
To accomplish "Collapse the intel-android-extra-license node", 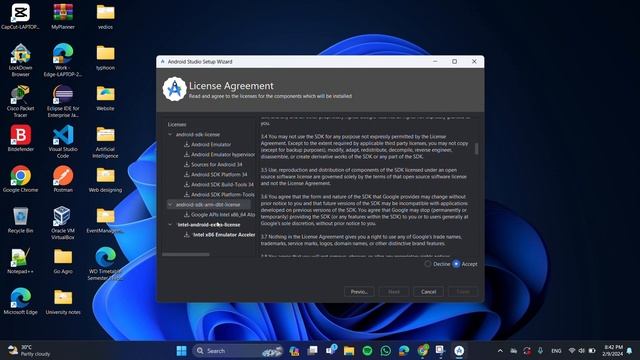I will 170,224.
